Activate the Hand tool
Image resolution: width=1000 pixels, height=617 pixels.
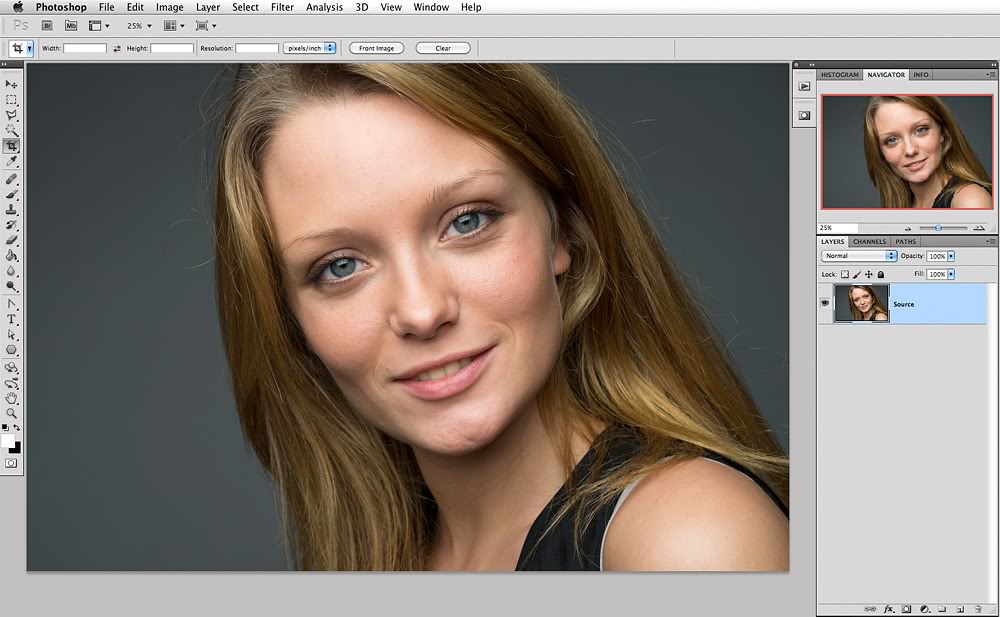pos(12,398)
